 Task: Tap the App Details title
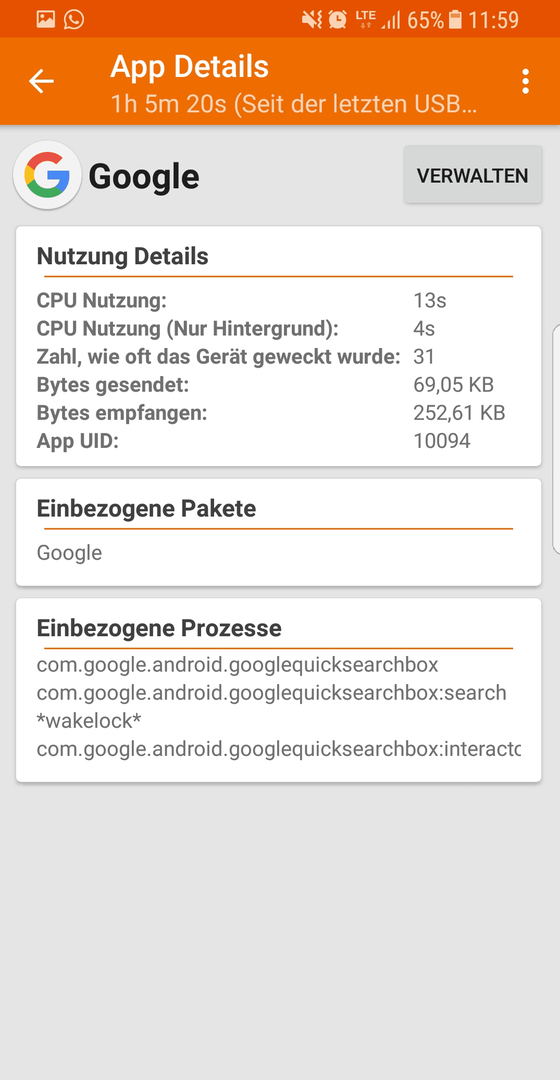pyautogui.click(x=189, y=67)
